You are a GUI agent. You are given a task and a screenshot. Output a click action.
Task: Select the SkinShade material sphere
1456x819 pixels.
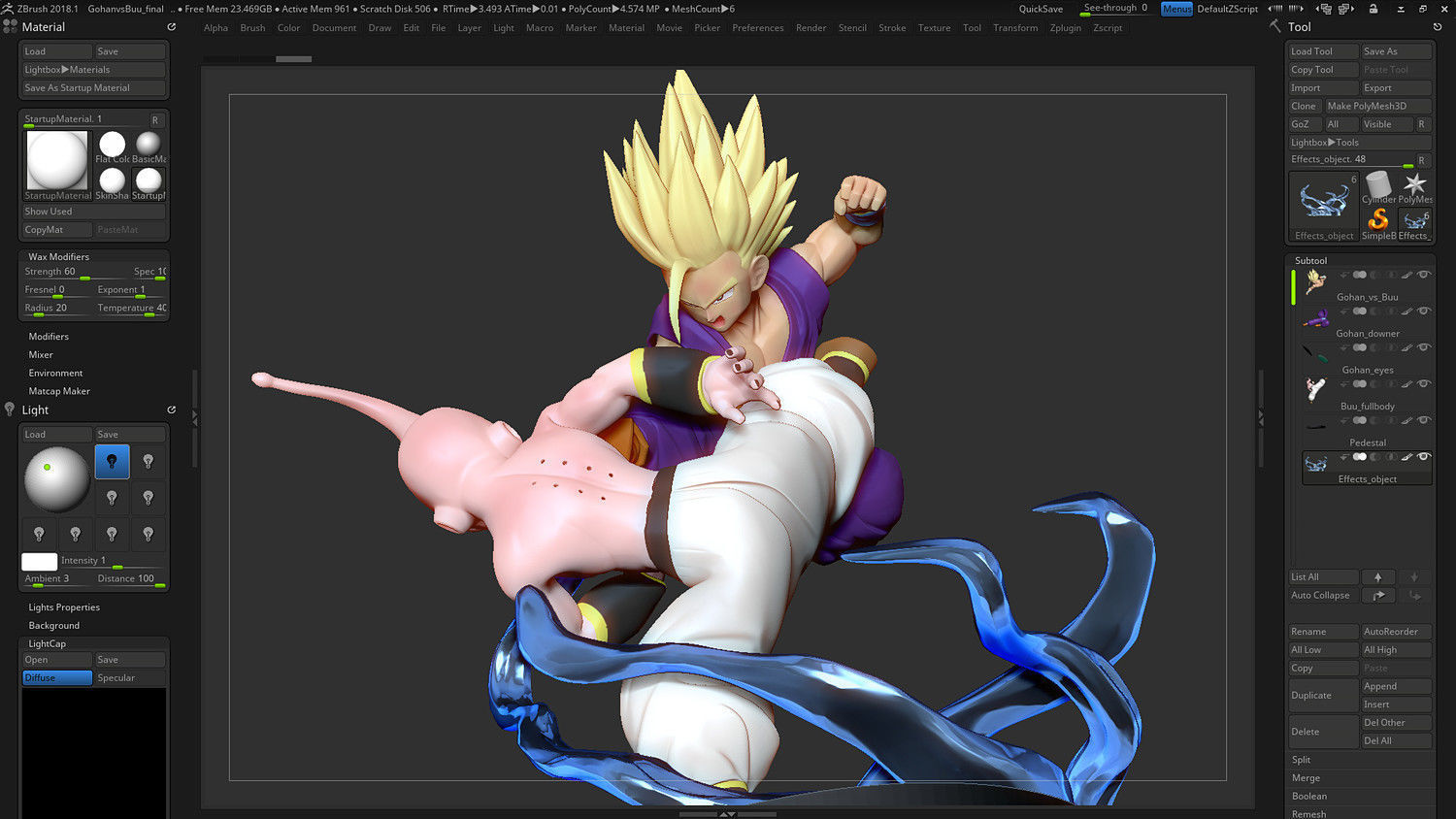(113, 182)
